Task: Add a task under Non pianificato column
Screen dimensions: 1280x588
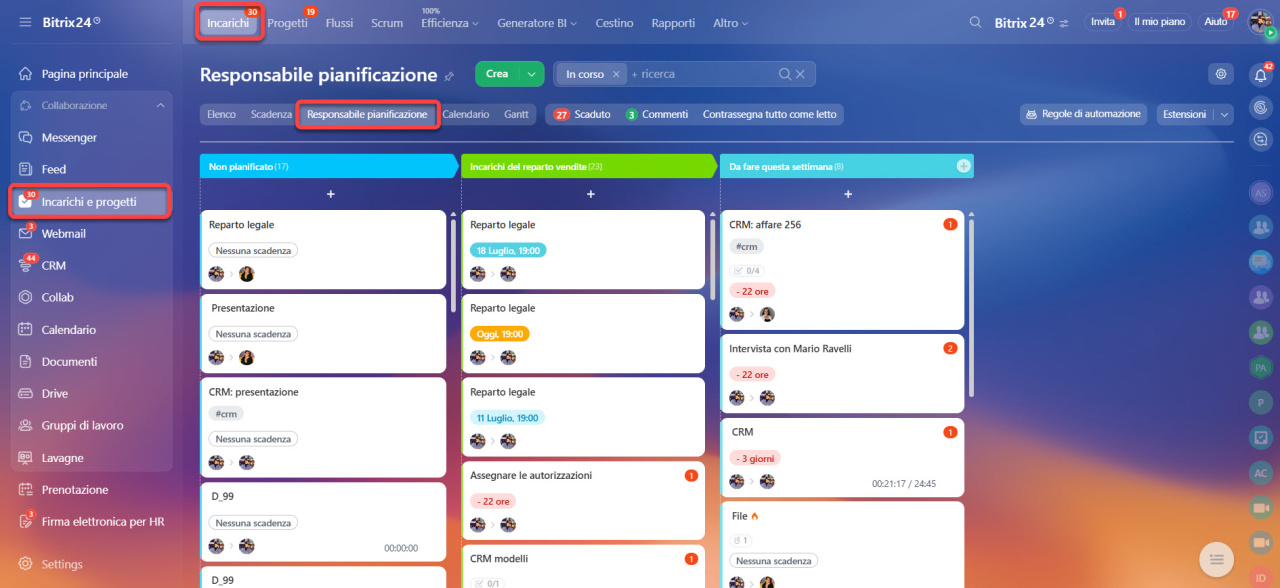Action: (x=330, y=194)
